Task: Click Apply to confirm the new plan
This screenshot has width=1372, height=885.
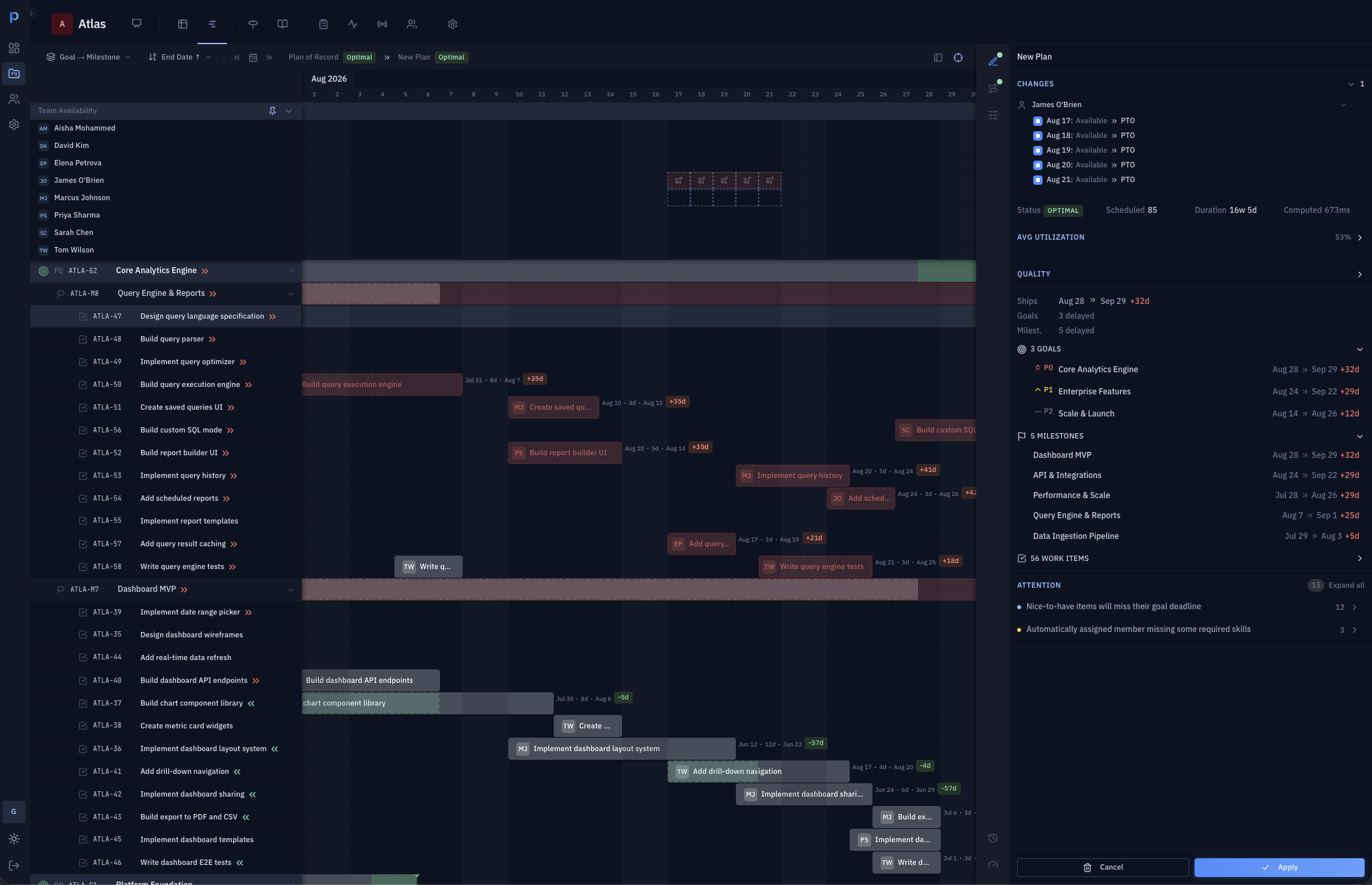Action: [1279, 868]
